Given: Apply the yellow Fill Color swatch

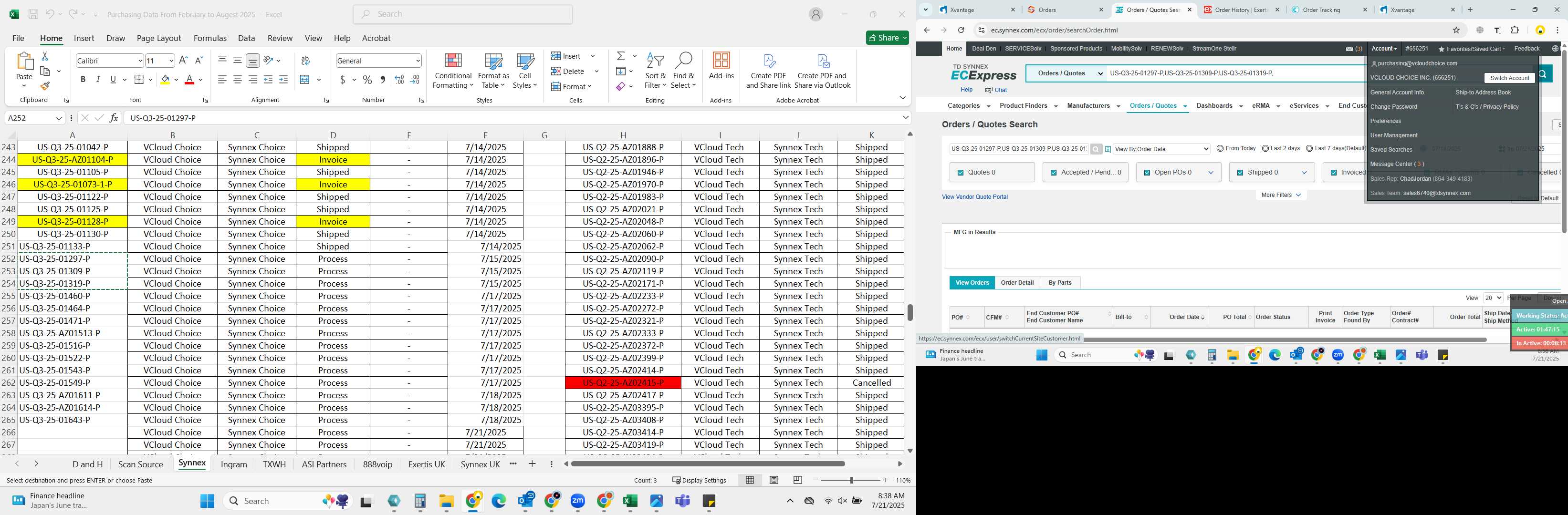Looking at the screenshot, I should 165,80.
